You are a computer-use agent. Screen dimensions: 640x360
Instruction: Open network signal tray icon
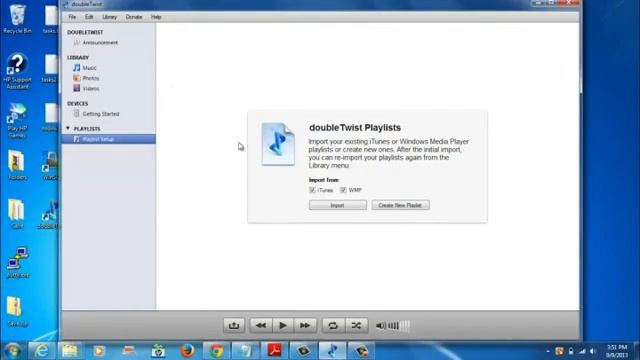coord(582,351)
